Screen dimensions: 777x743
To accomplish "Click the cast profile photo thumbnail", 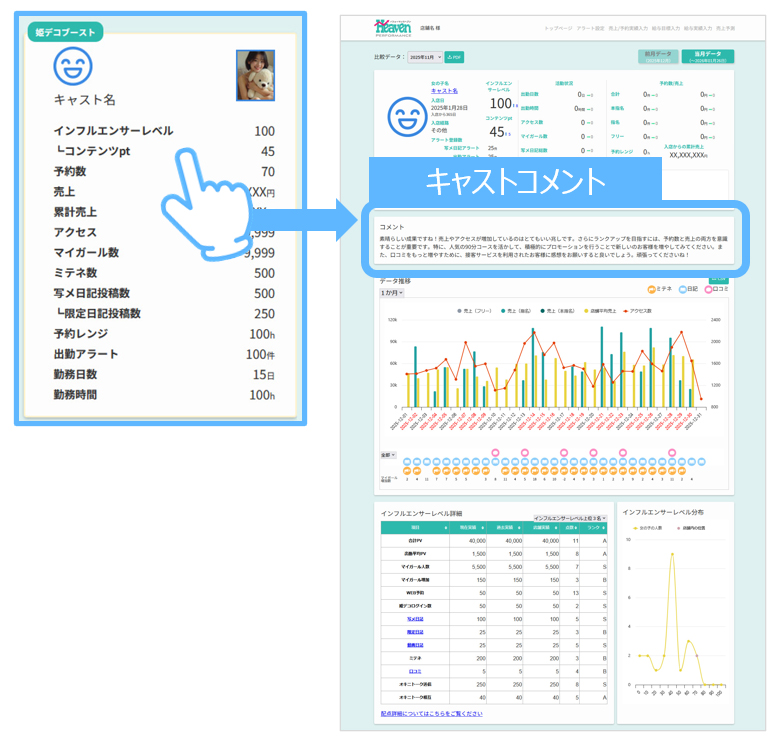I will click(x=255, y=75).
